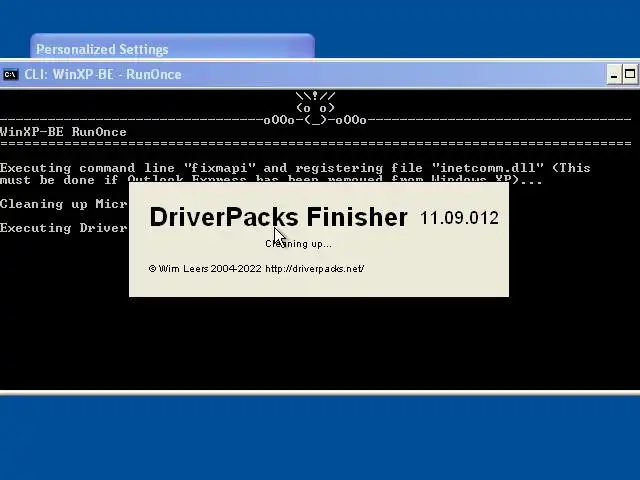640x480 pixels.
Task: Click the version number 11.09.012
Action: (459, 218)
